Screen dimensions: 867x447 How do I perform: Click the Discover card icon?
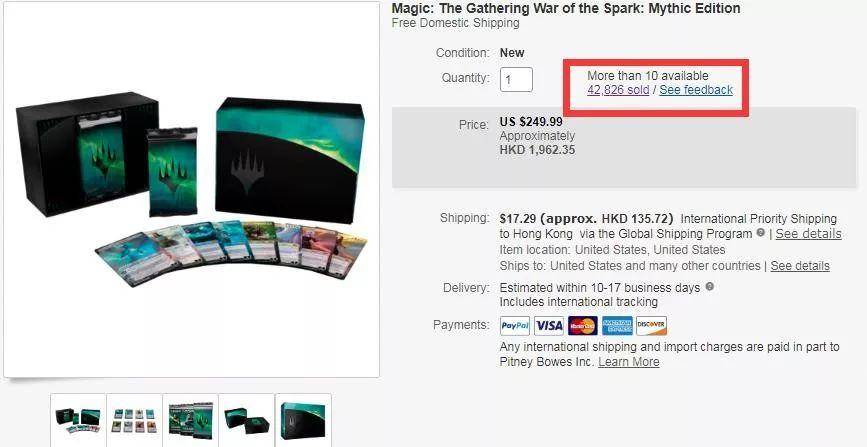[651, 326]
